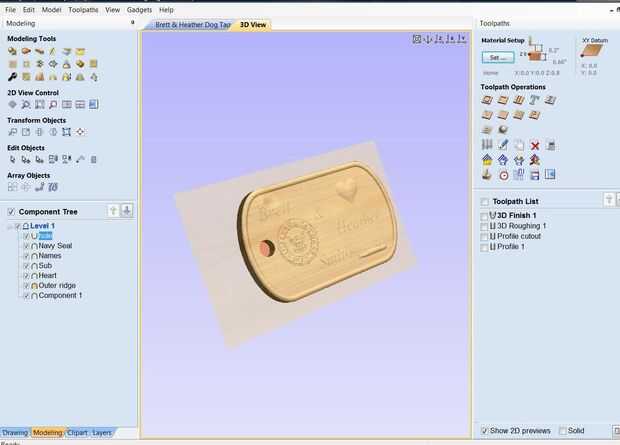The height and width of the screenshot is (445, 620).
Task: Click the yellow house icon in Toolpath Operations
Action: coord(487,160)
